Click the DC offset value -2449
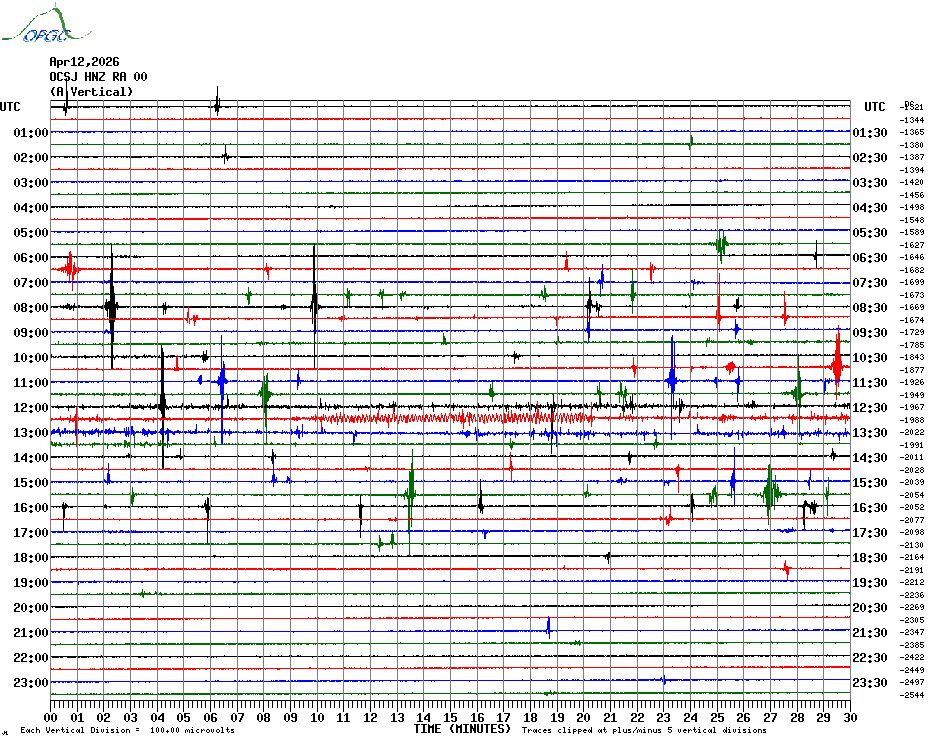Viewport: 930px width, 744px height. (x=912, y=670)
